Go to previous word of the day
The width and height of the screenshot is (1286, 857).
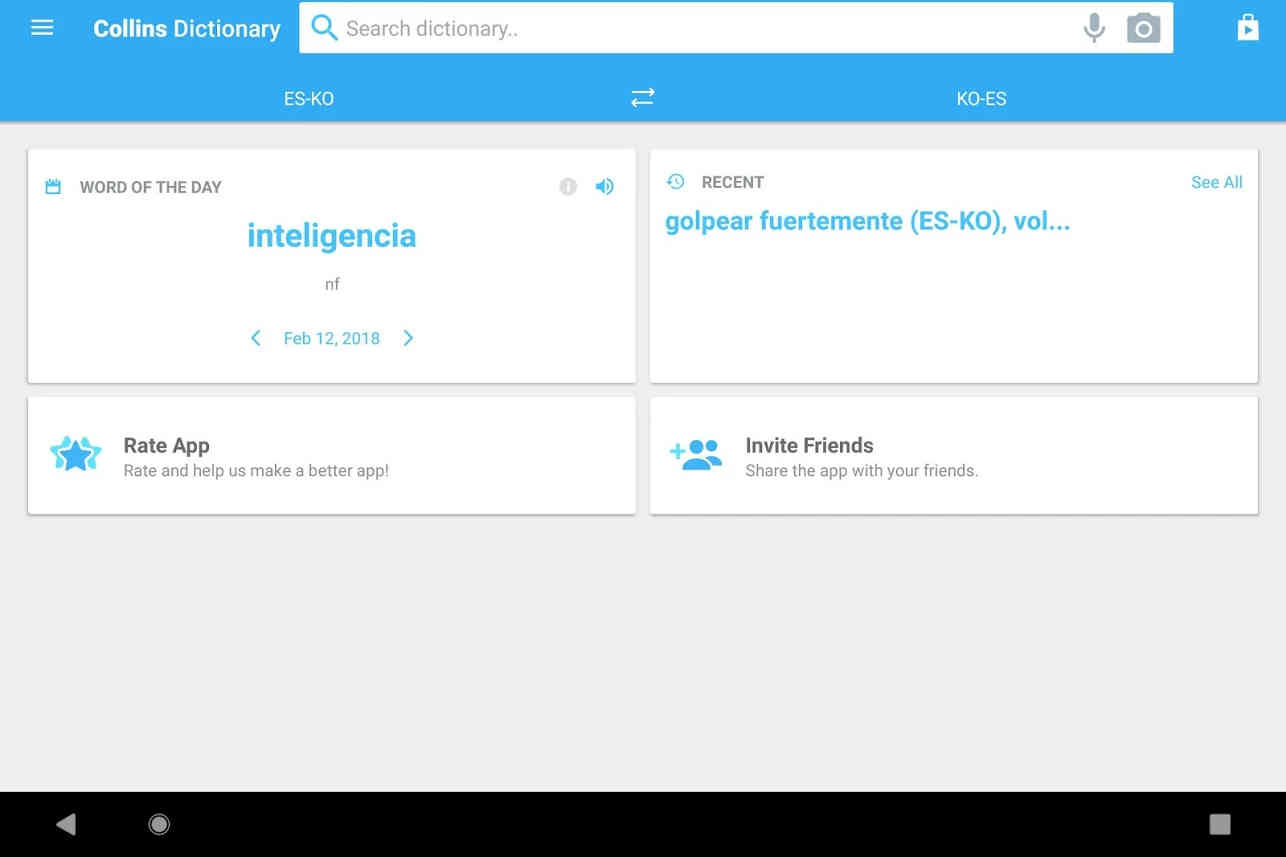click(256, 338)
